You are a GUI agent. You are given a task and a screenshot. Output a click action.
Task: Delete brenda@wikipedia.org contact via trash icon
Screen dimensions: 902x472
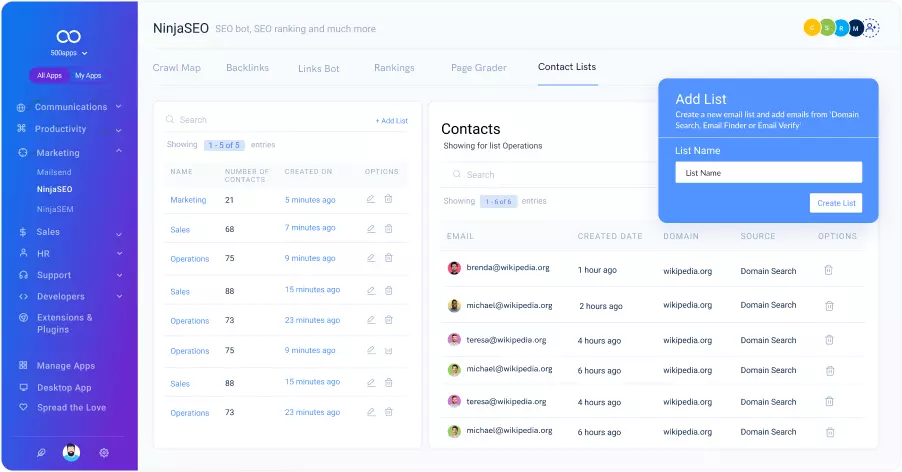point(828,270)
